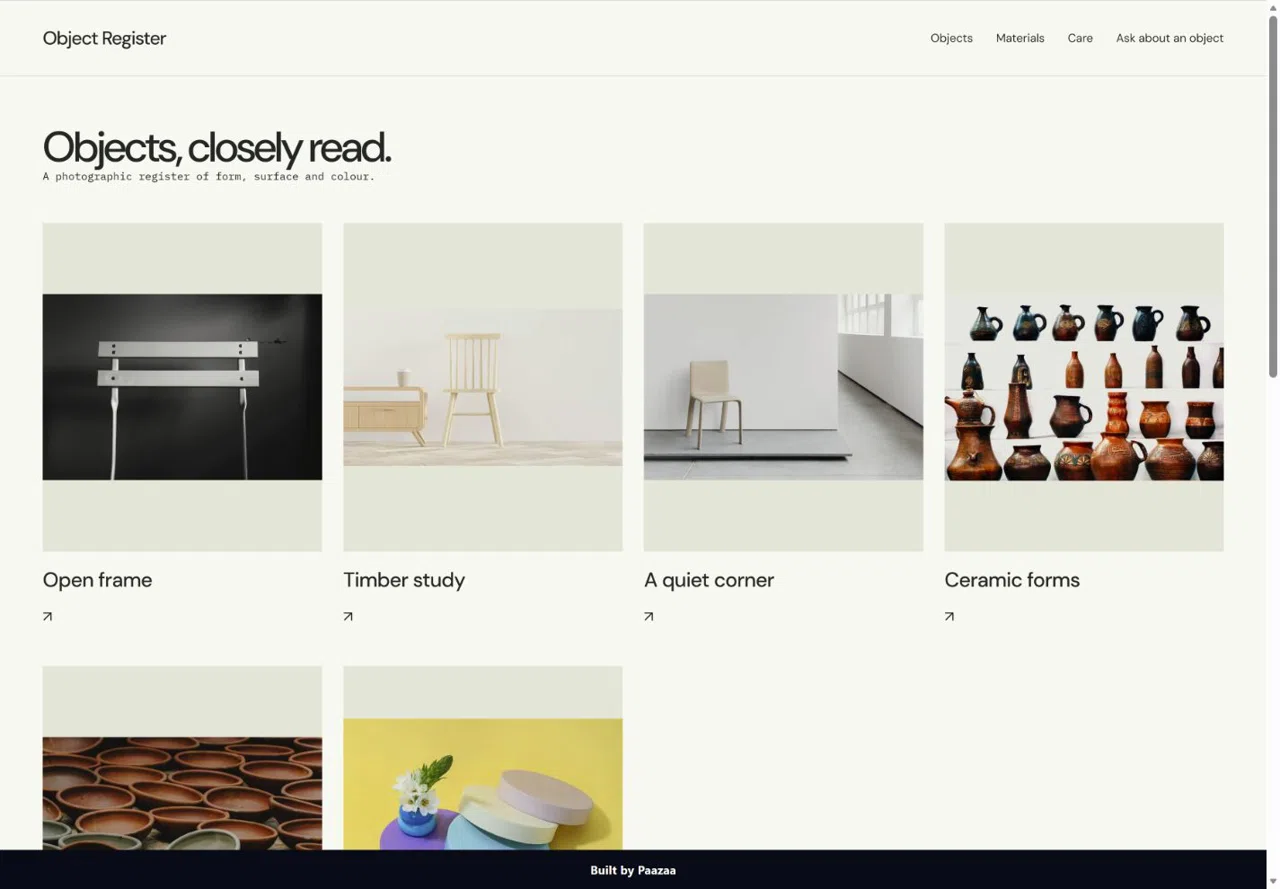
Task: Open the arrow icon under Ceramic forms
Action: [x=949, y=616]
